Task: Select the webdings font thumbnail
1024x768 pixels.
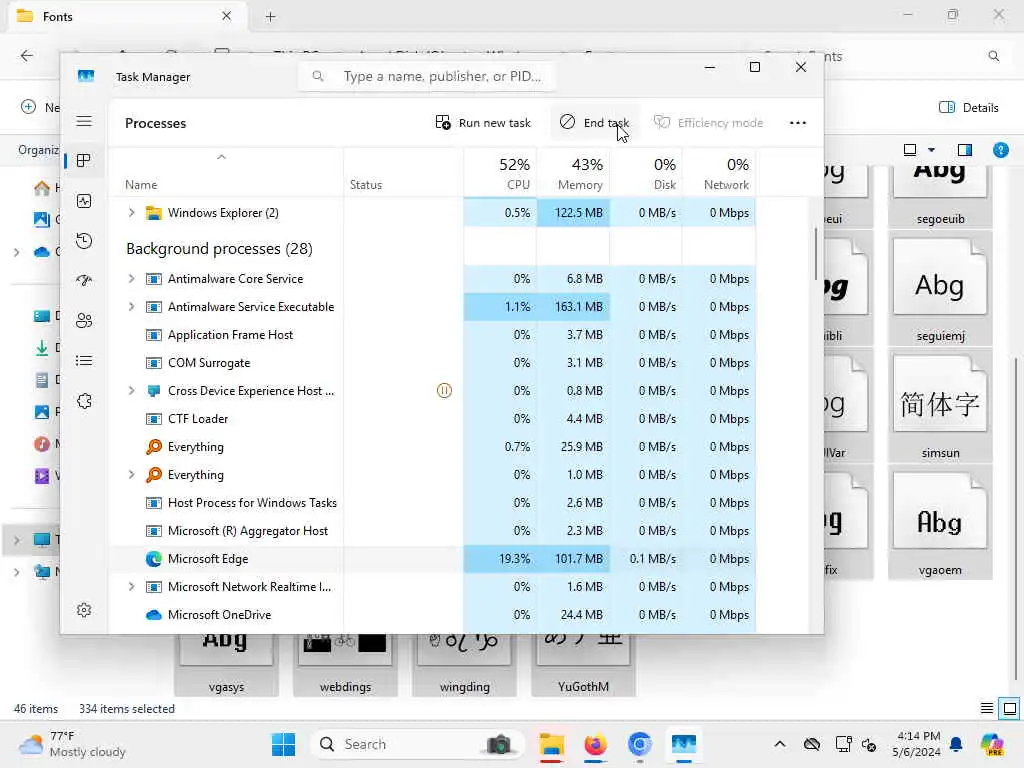Action: [x=345, y=664]
